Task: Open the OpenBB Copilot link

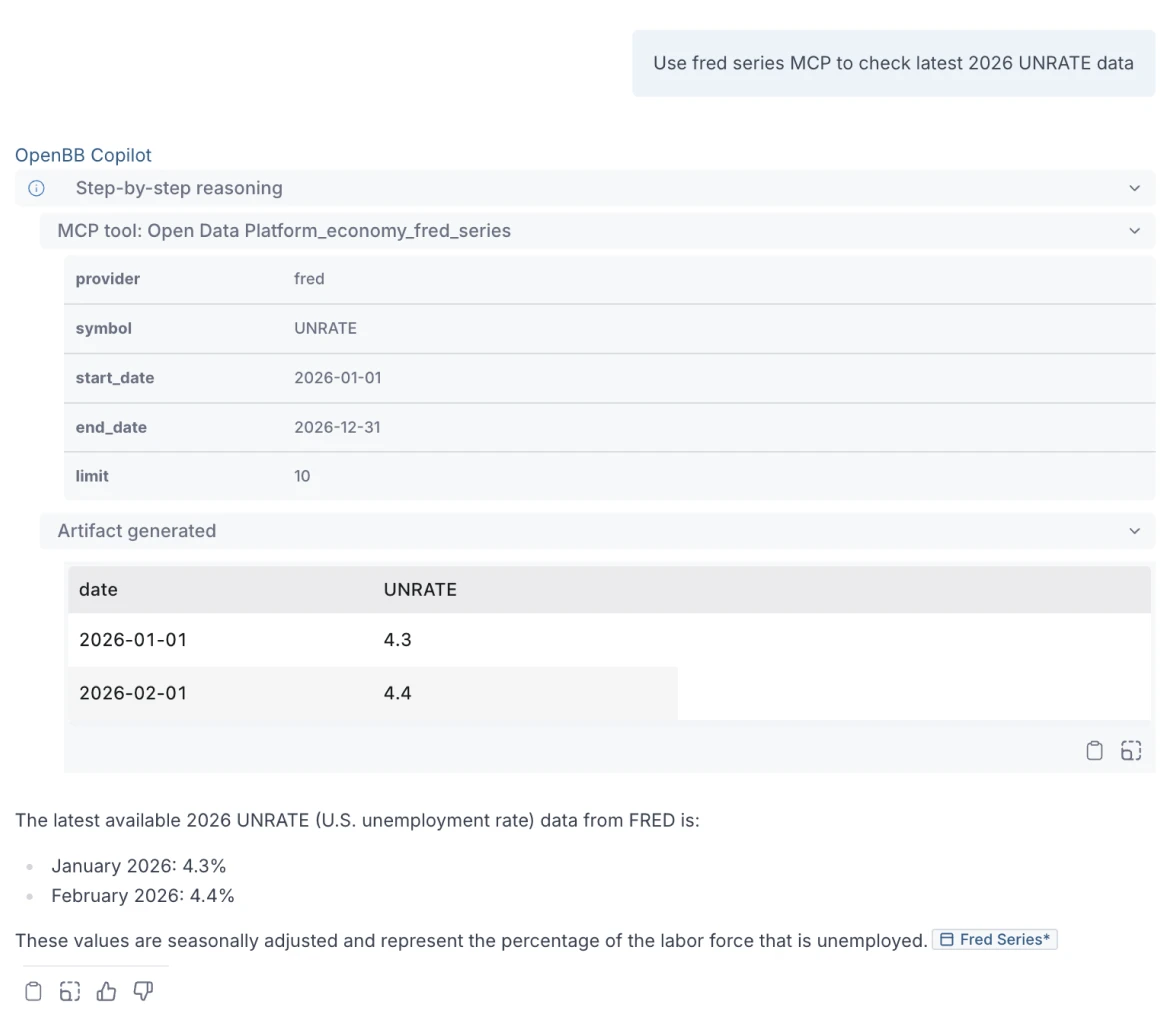Action: 83,155
